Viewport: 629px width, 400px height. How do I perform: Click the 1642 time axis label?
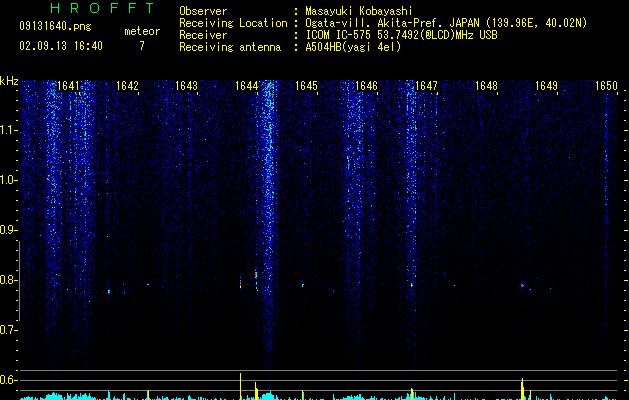127,86
